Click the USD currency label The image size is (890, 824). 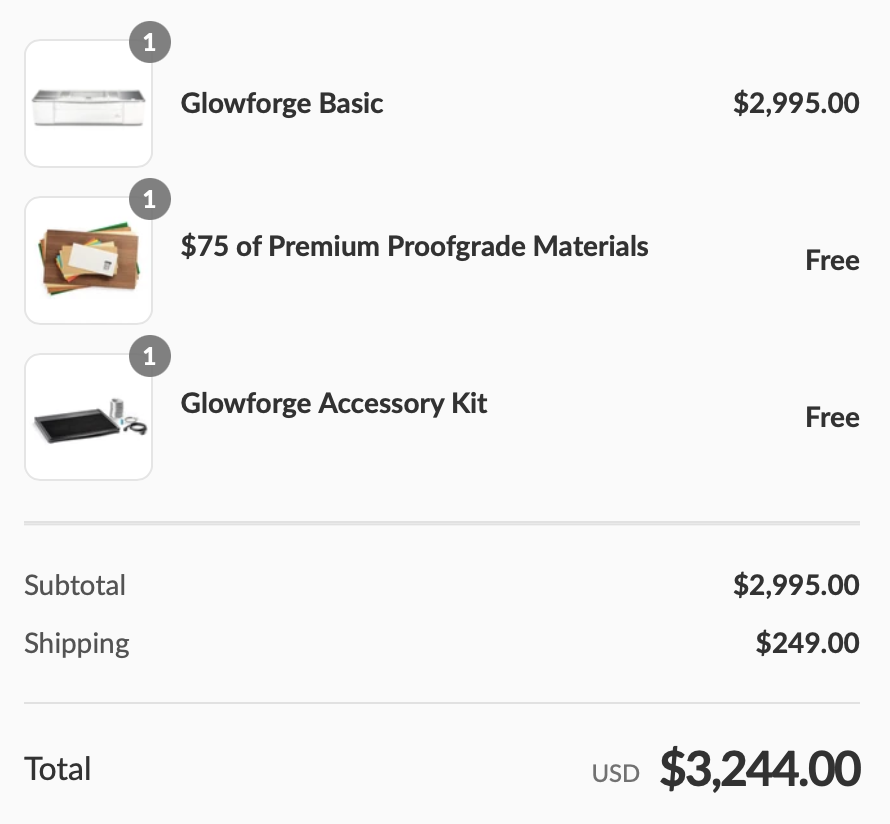pos(615,773)
